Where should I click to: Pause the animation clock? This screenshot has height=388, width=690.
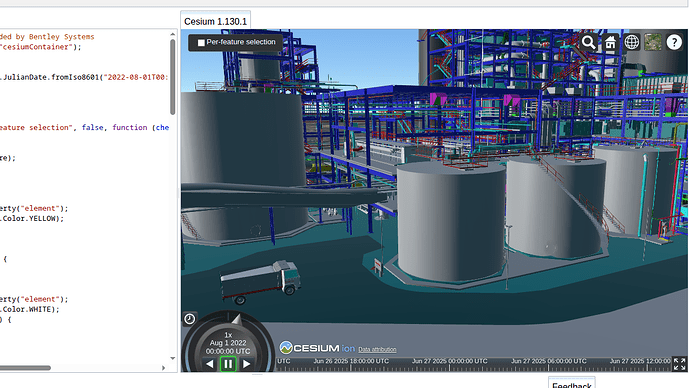[228, 364]
